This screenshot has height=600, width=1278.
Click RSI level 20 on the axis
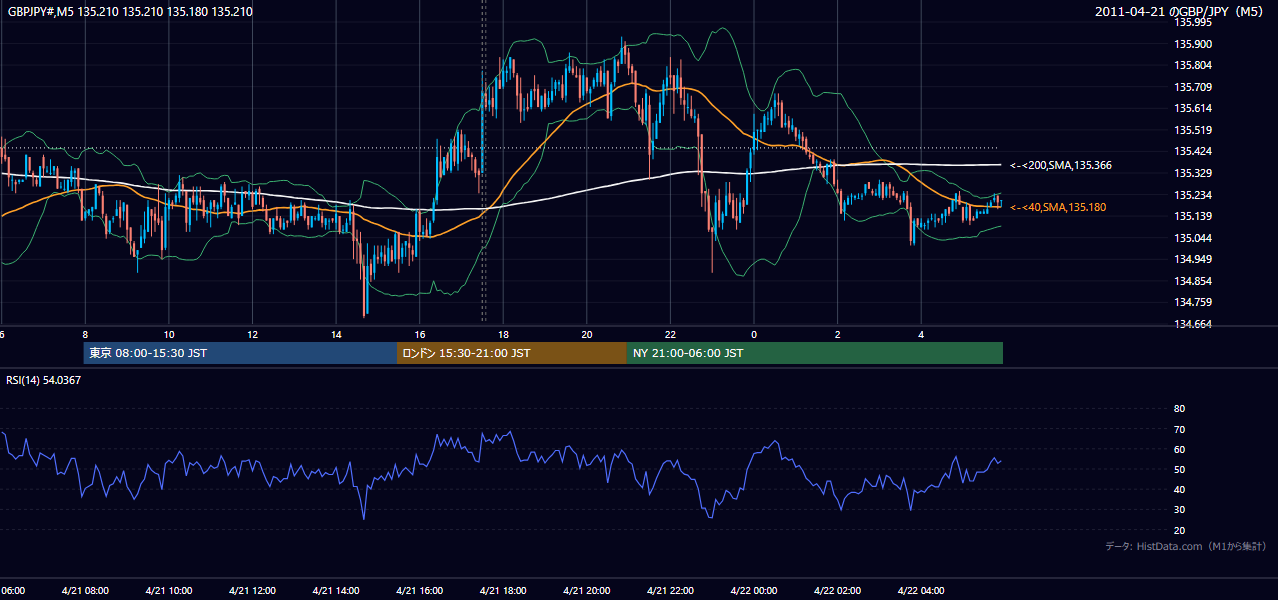[1179, 530]
